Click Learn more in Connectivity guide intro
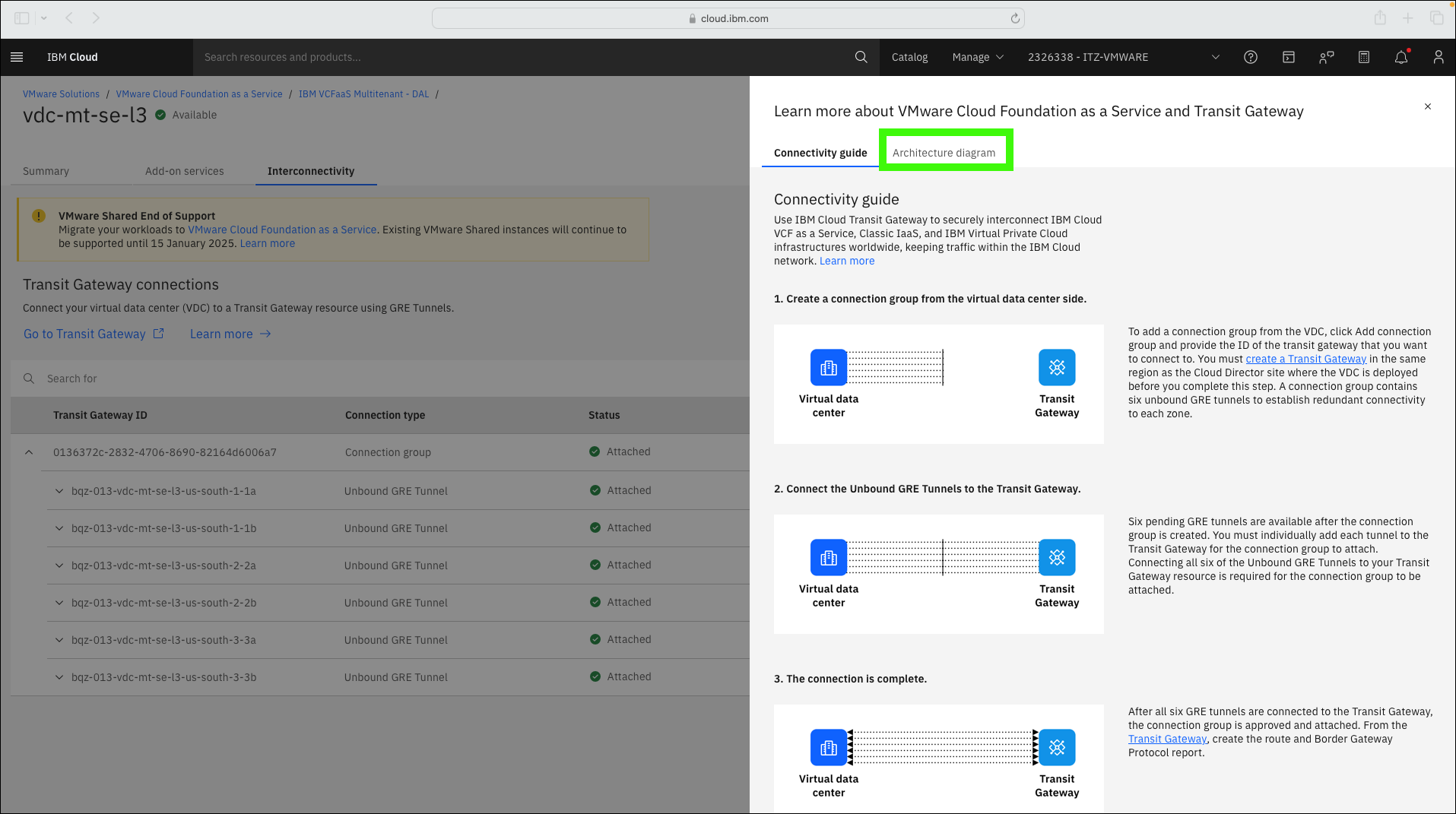Image resolution: width=1456 pixels, height=814 pixels. coord(847,261)
